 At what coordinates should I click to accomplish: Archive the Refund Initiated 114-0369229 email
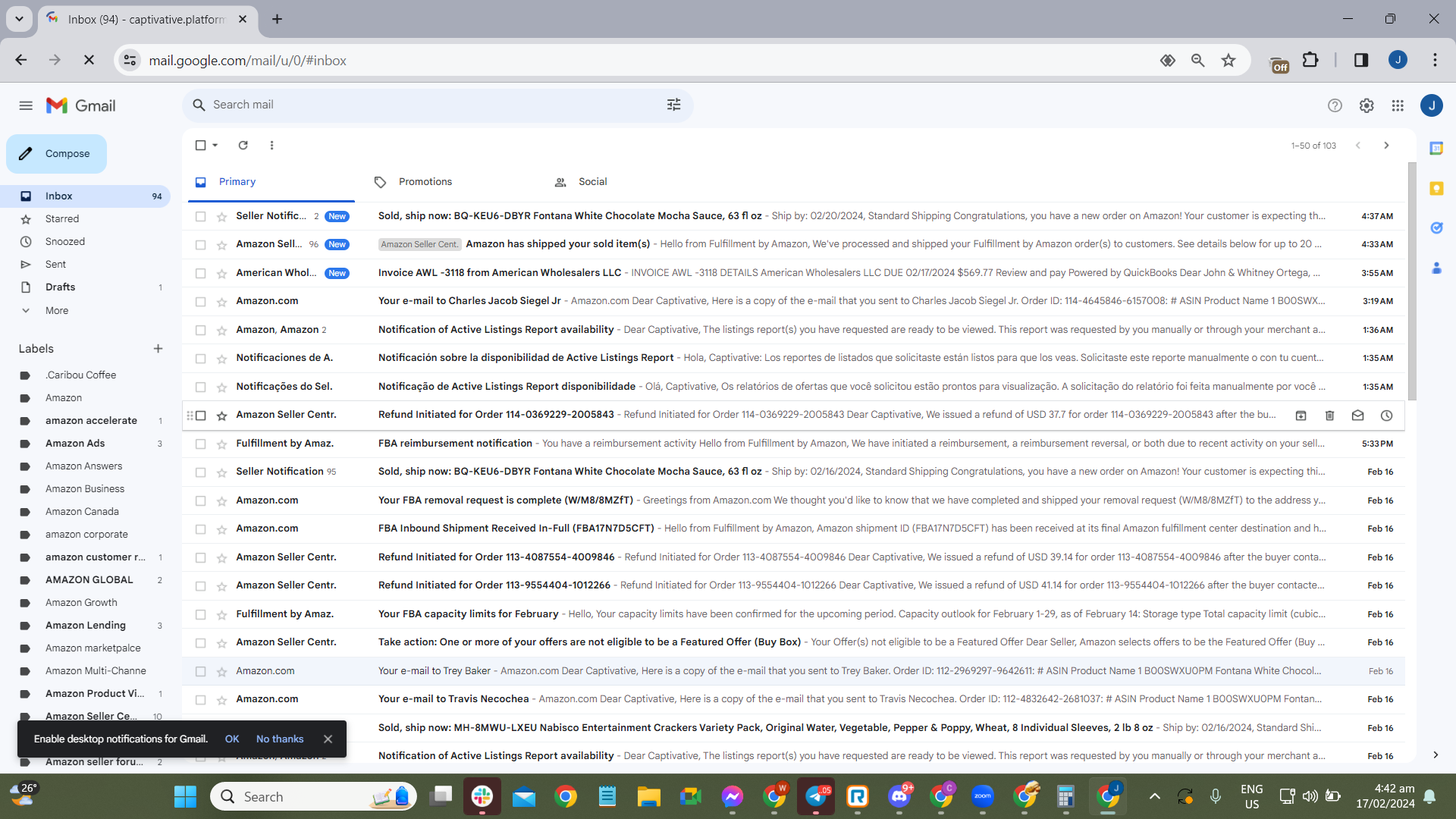pos(1301,415)
